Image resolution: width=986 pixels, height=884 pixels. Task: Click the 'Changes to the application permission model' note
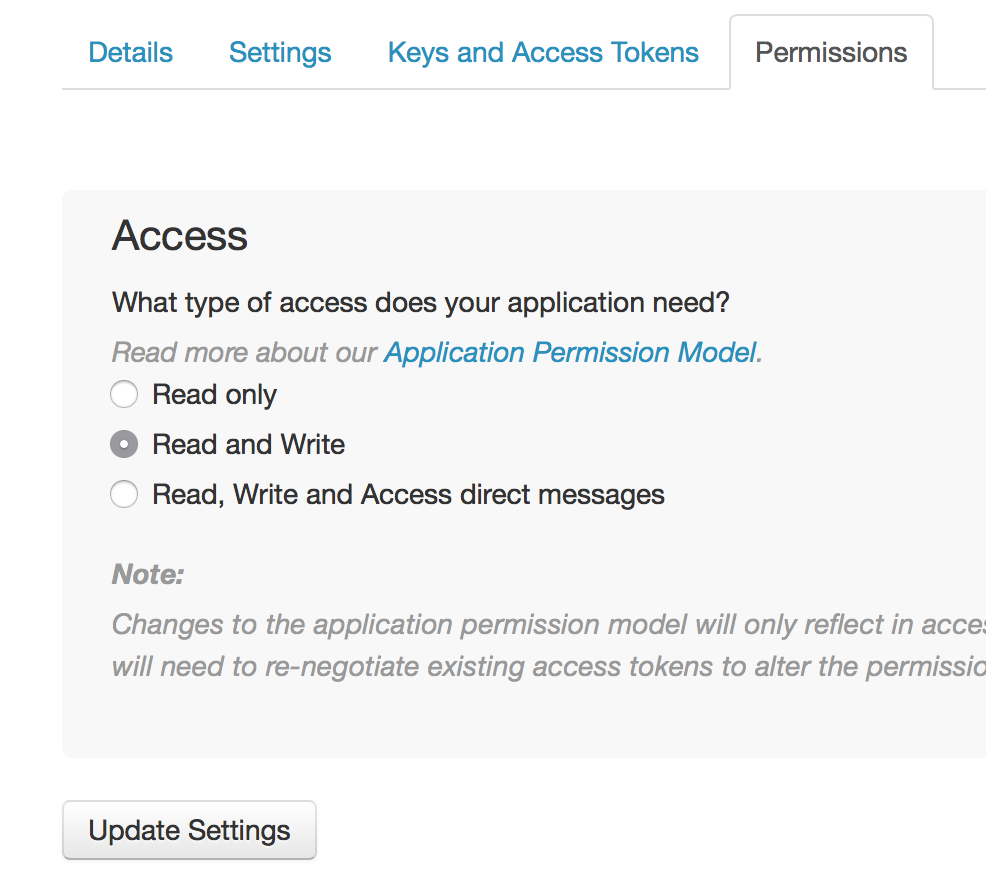point(548,624)
